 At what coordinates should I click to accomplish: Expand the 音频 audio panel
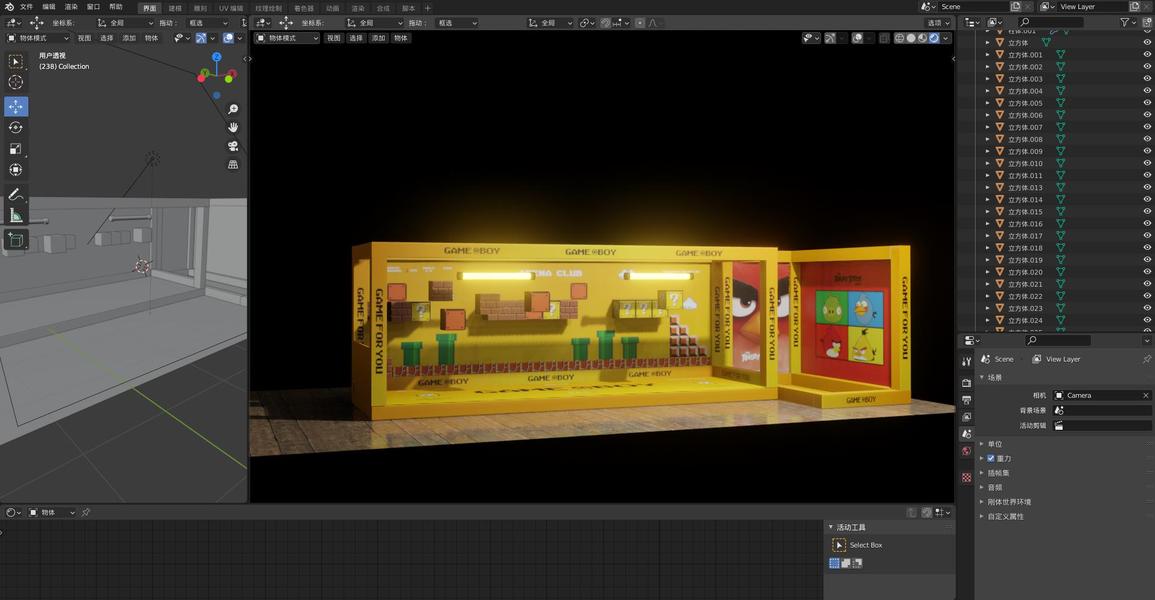point(990,487)
